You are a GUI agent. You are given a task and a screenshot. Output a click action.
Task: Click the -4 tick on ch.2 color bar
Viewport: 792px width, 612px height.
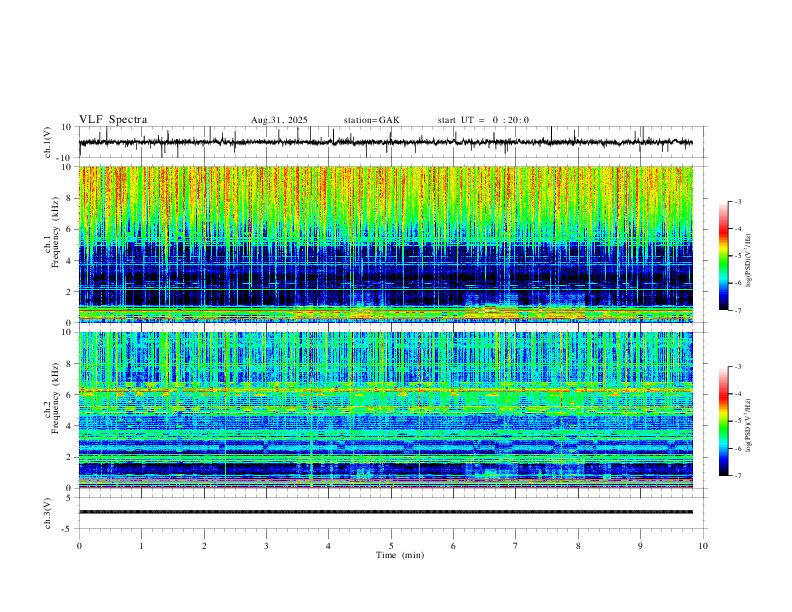(x=737, y=394)
